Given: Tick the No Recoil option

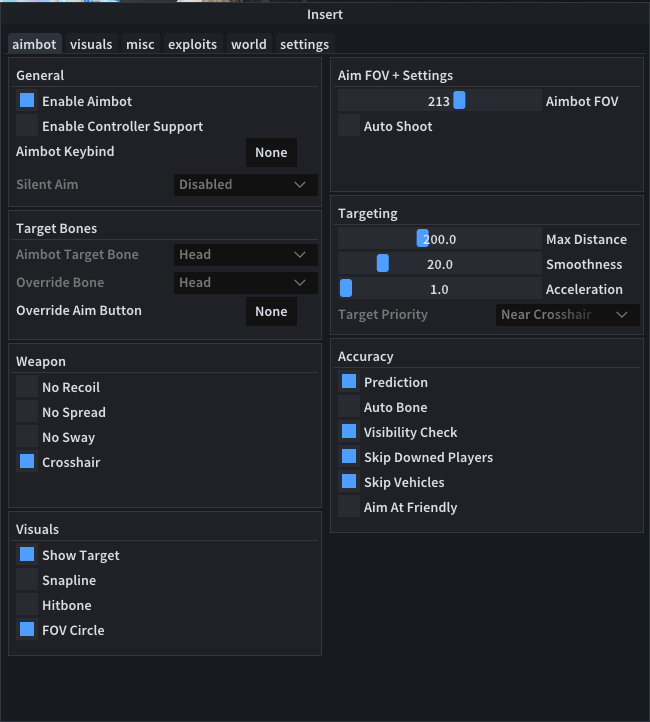Looking at the screenshot, I should click(x=27, y=387).
